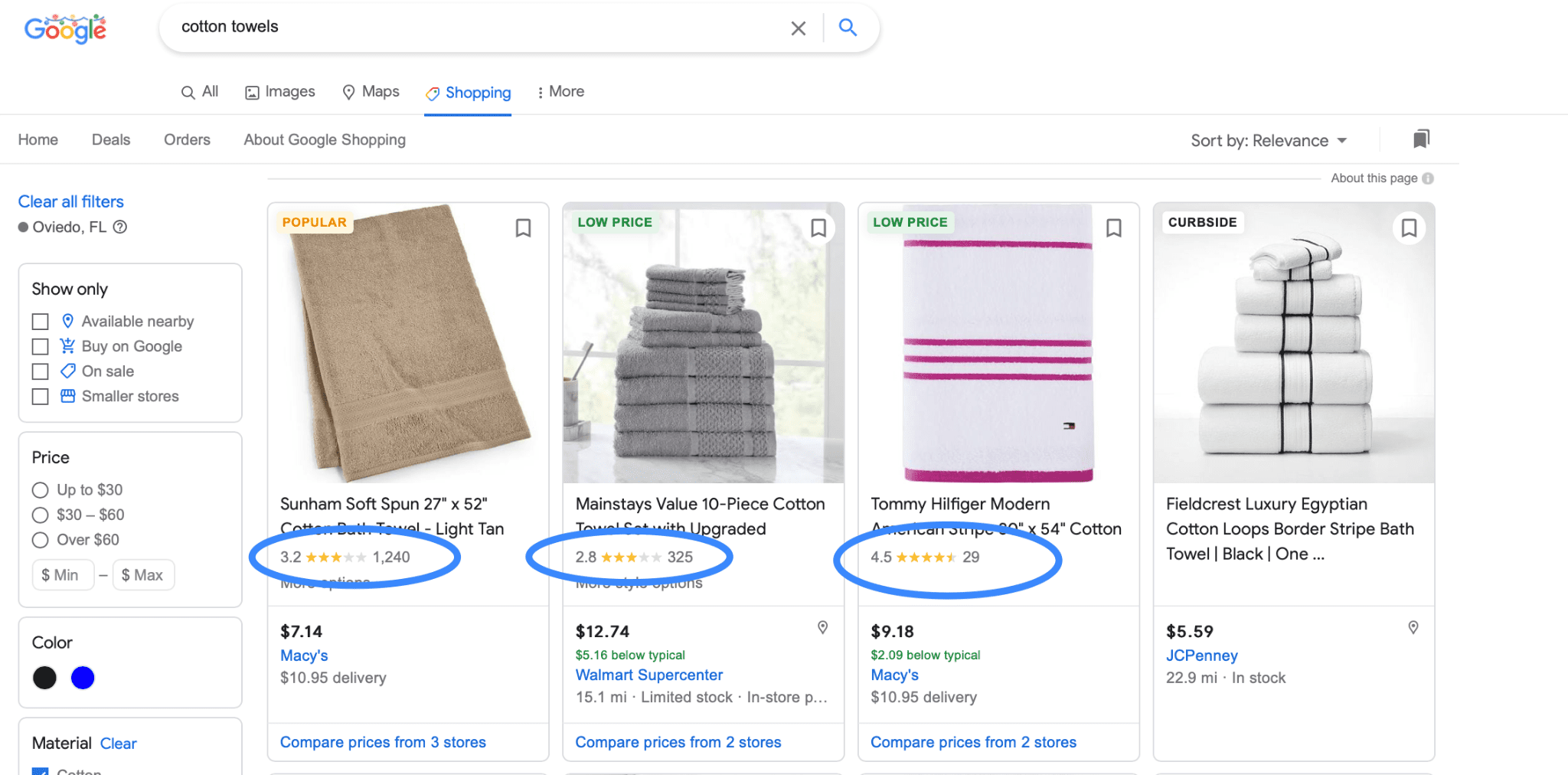Select the Shopping tab
Screen dimensions: 1568x775
pos(468,93)
